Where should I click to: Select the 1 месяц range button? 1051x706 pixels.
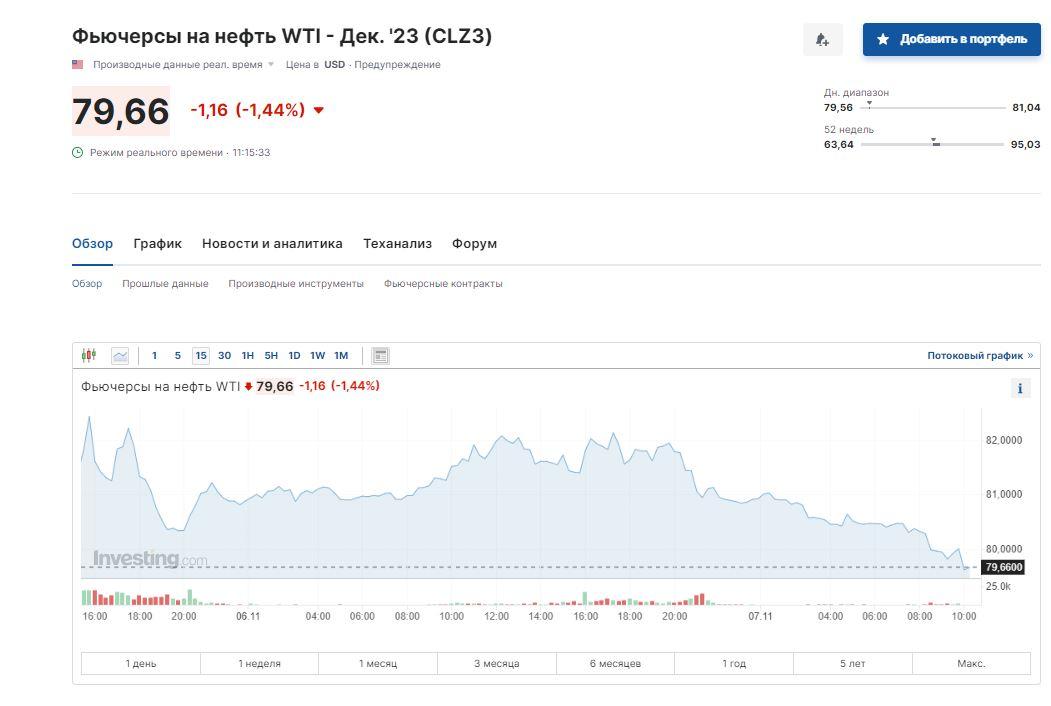pyautogui.click(x=378, y=663)
